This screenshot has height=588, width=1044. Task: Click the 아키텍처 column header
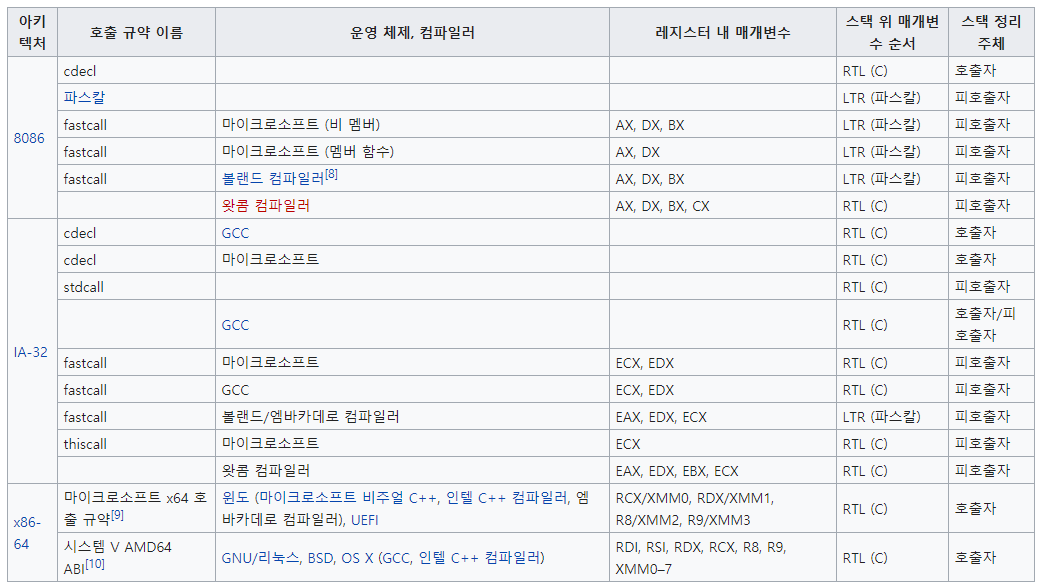pos(32,32)
